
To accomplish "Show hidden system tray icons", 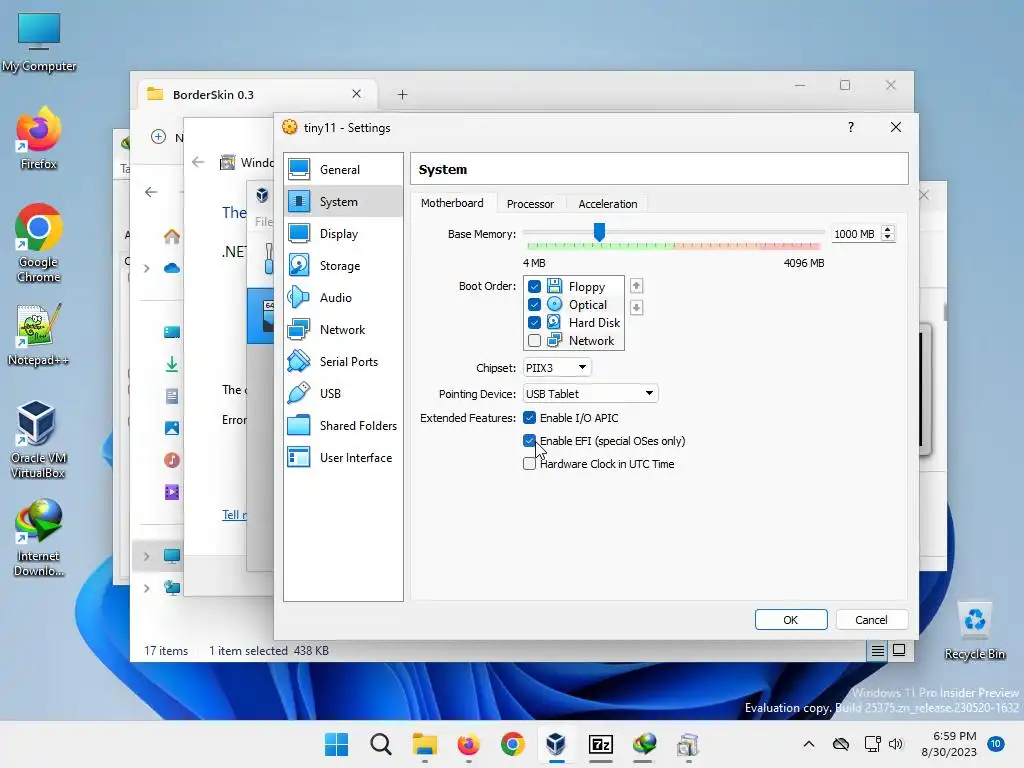I will point(808,744).
